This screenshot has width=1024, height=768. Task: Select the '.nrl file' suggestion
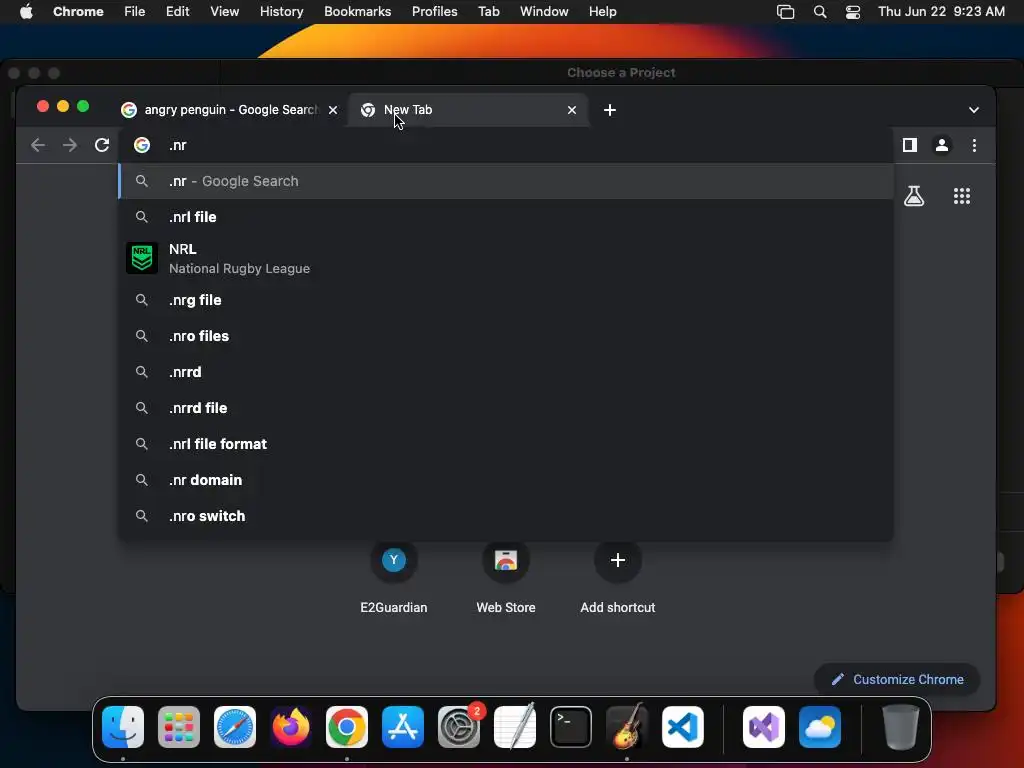click(505, 217)
